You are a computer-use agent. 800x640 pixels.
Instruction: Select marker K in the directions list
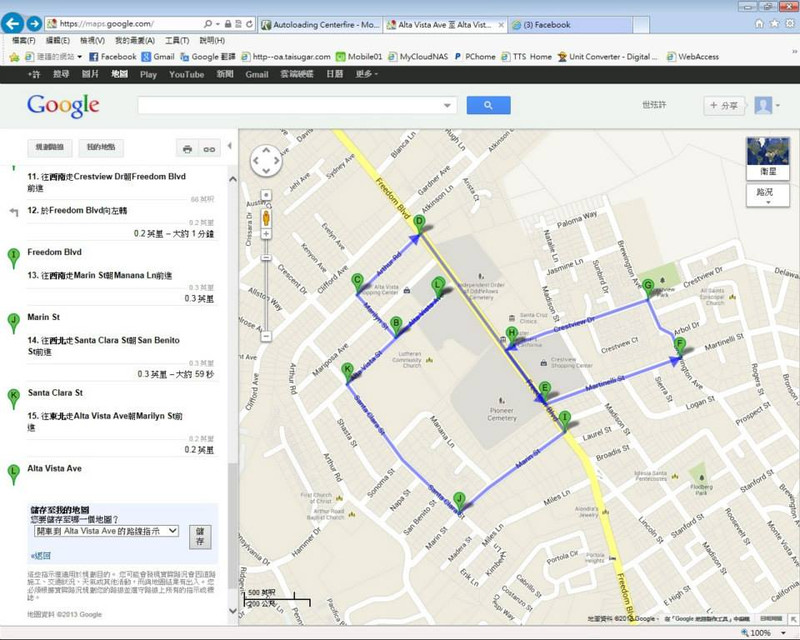click(14, 398)
